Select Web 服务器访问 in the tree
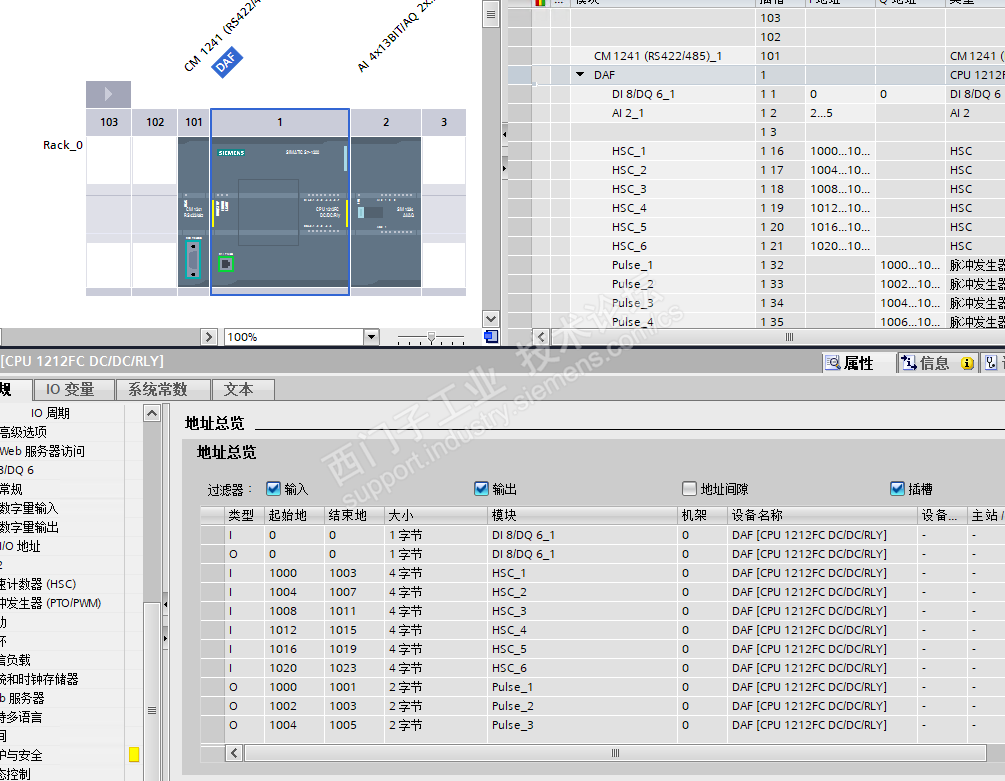Viewport: 1005px width, 781px height. pos(42,451)
